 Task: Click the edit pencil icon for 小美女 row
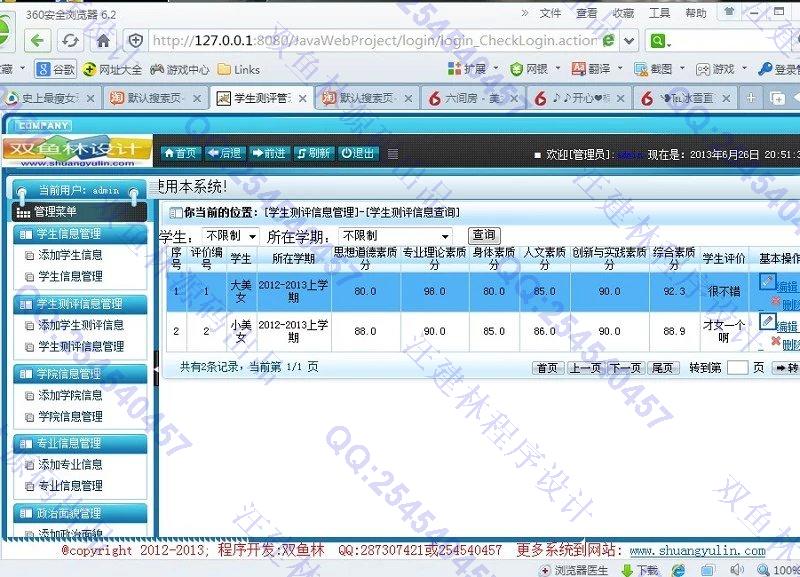coord(767,321)
